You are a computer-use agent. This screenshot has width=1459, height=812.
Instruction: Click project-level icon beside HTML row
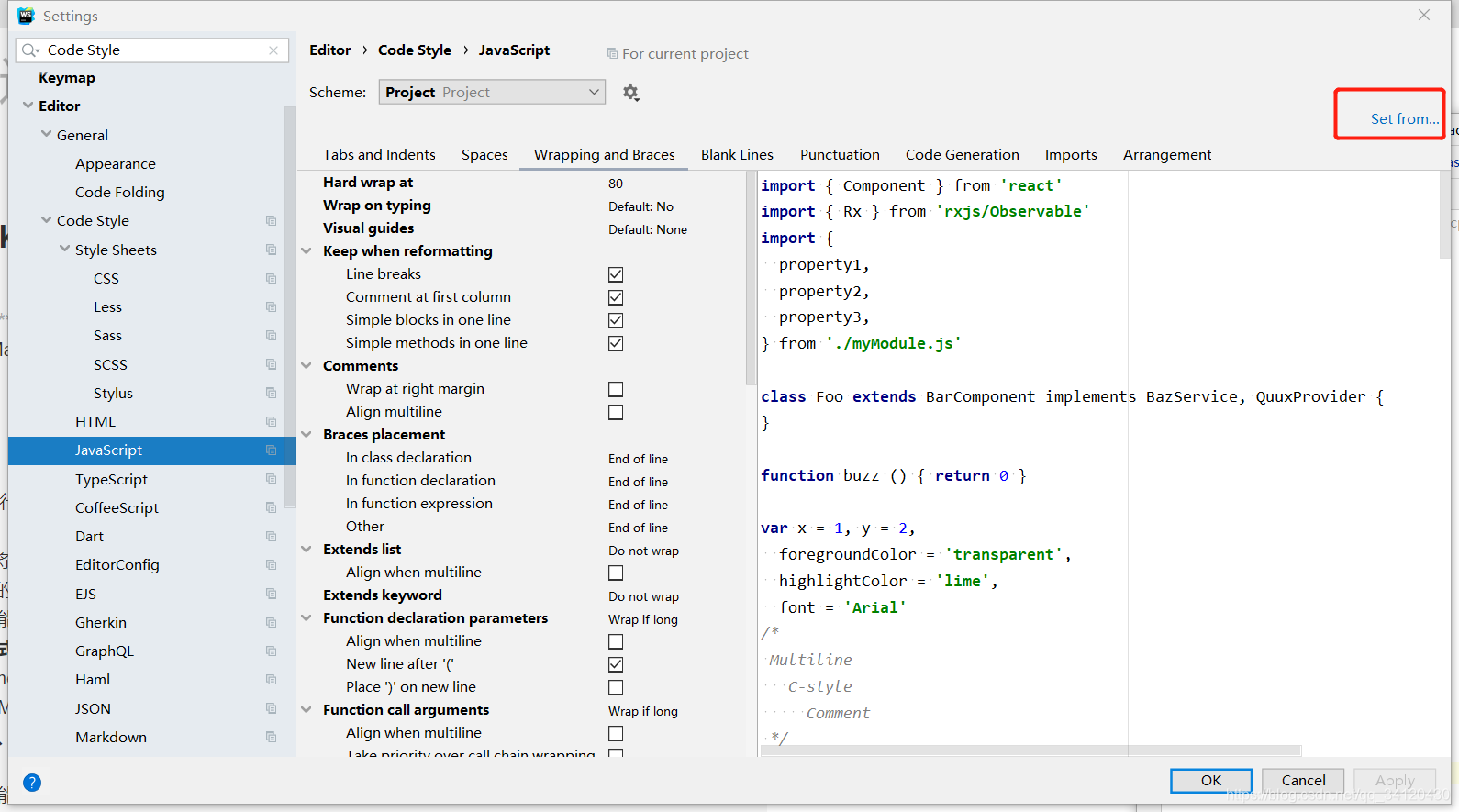[x=271, y=421]
